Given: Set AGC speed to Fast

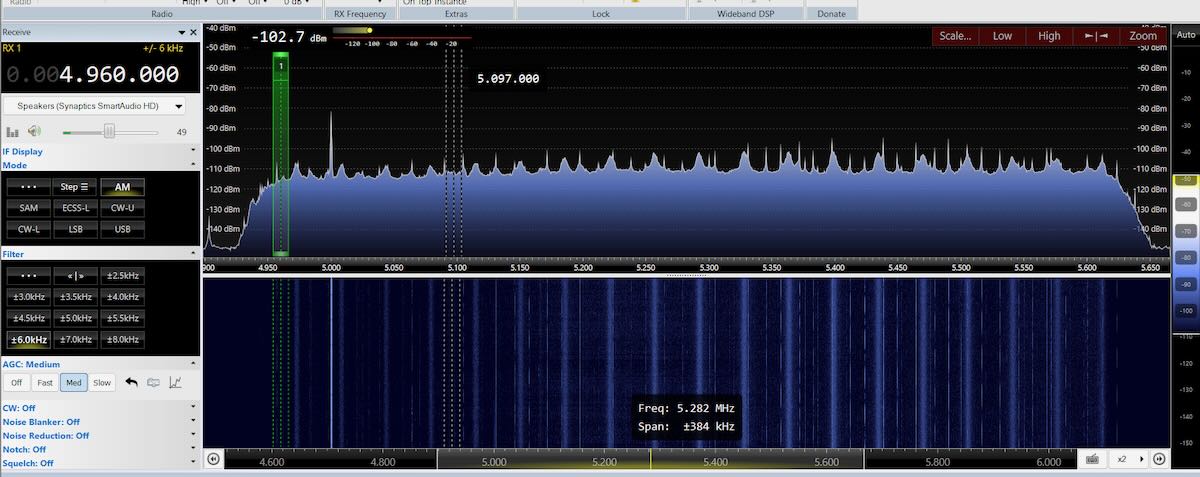Looking at the screenshot, I should pos(45,382).
